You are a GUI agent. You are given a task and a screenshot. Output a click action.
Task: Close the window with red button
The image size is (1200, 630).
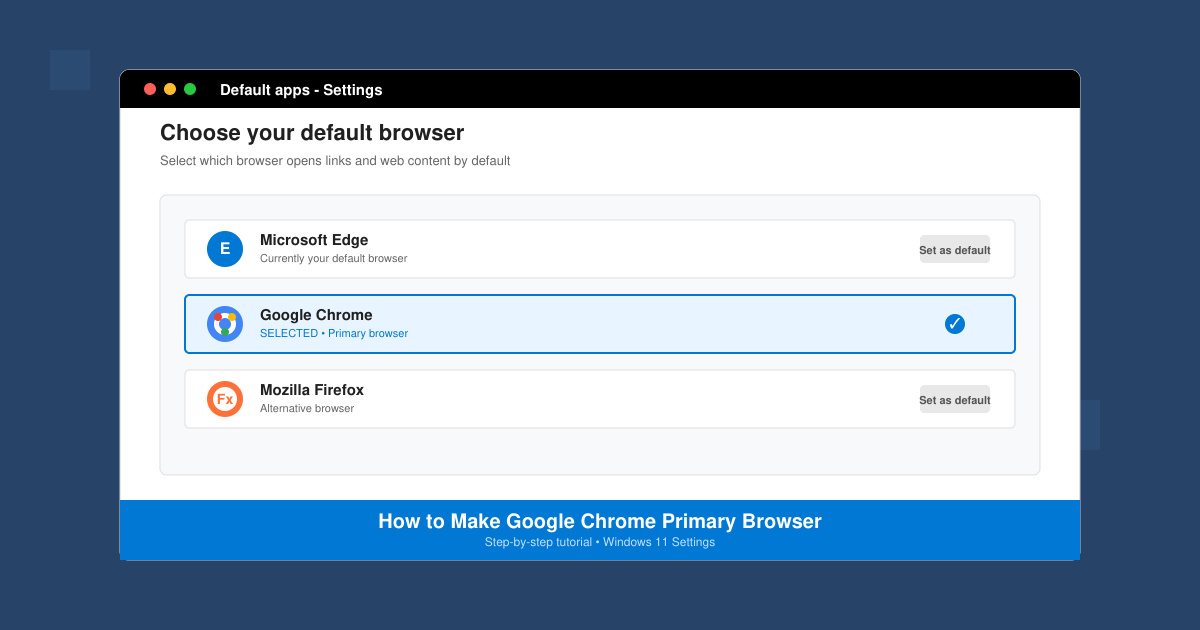(x=150, y=89)
